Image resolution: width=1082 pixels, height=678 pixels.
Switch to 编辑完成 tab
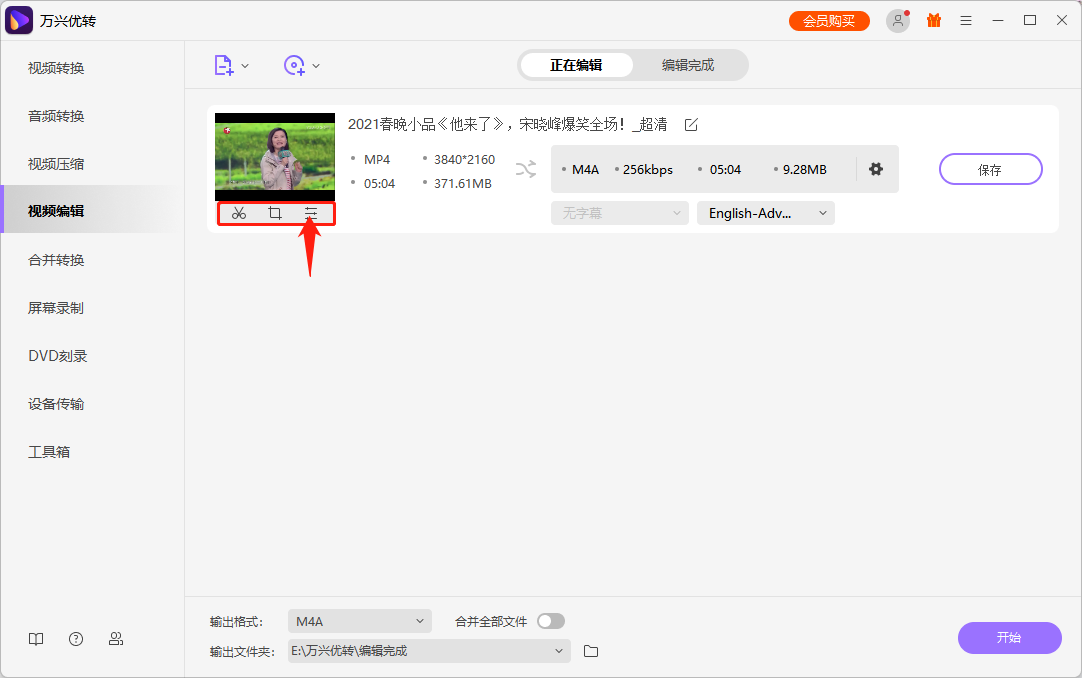click(688, 66)
